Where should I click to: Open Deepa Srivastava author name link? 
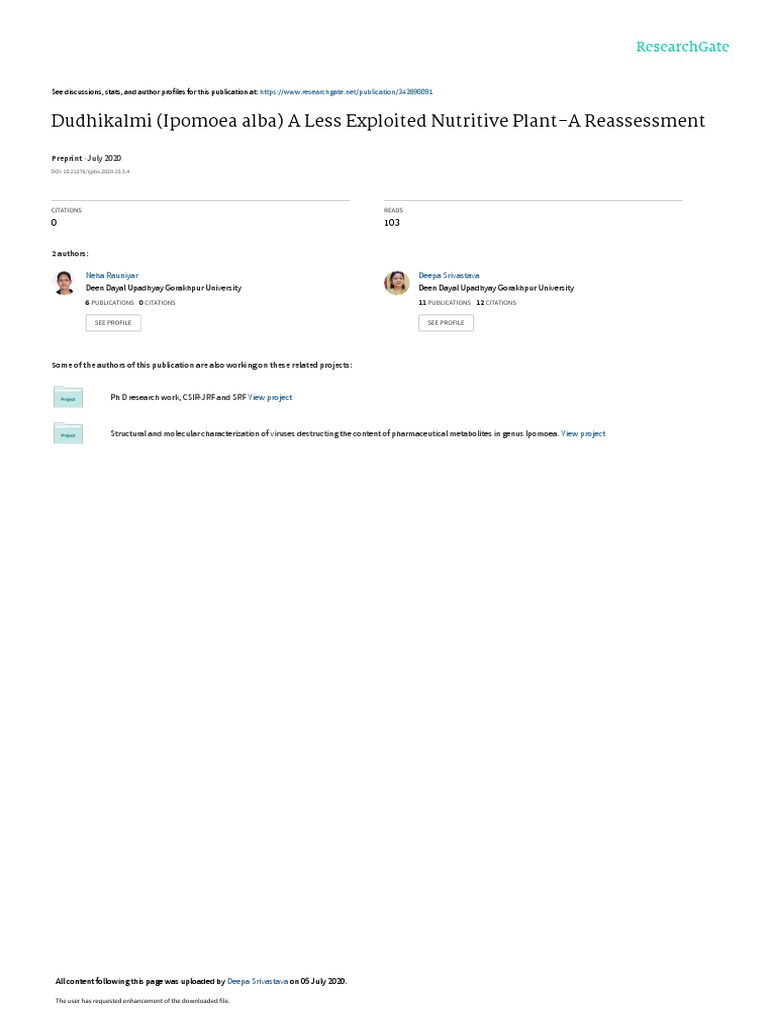(449, 276)
